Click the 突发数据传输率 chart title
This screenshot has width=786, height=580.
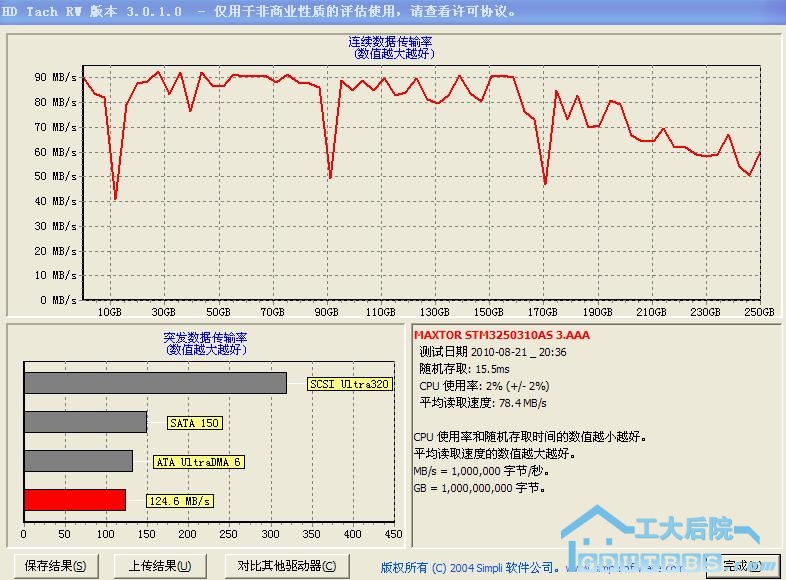[206, 337]
